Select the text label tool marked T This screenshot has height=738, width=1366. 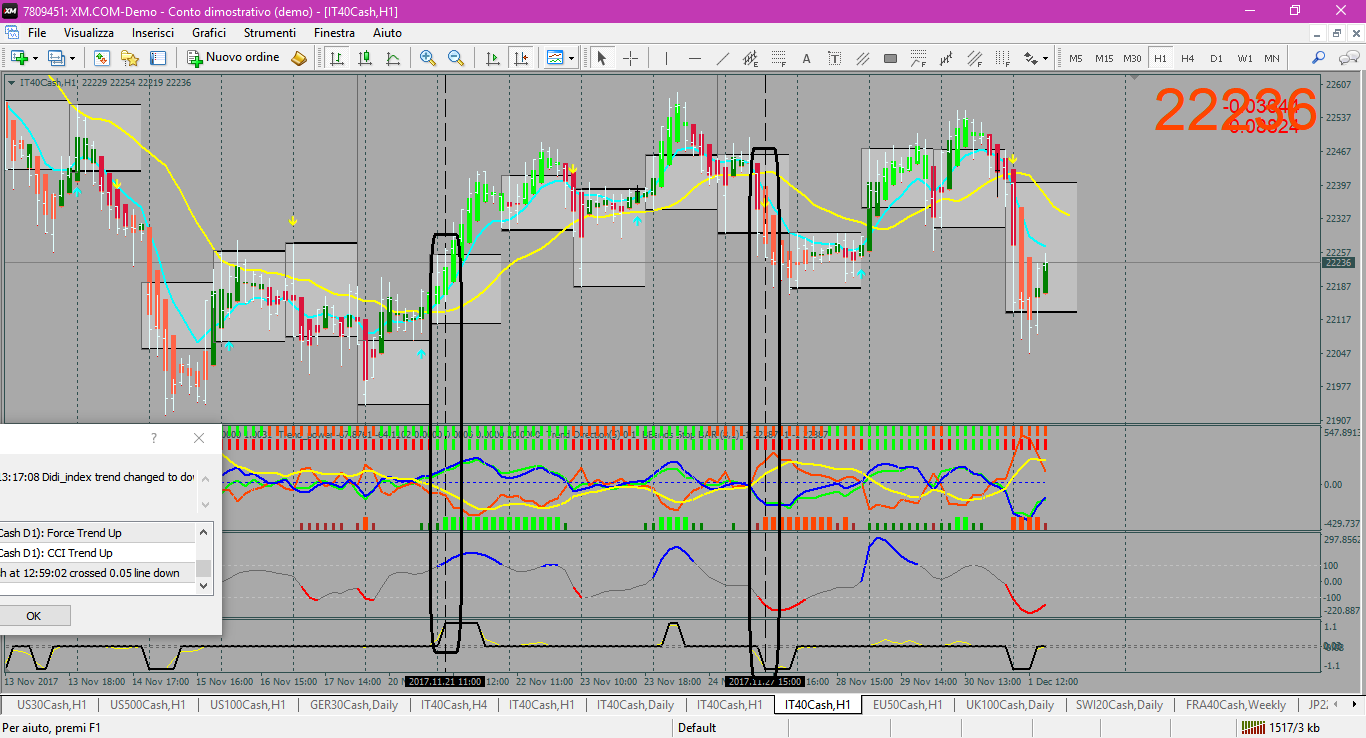[834, 58]
